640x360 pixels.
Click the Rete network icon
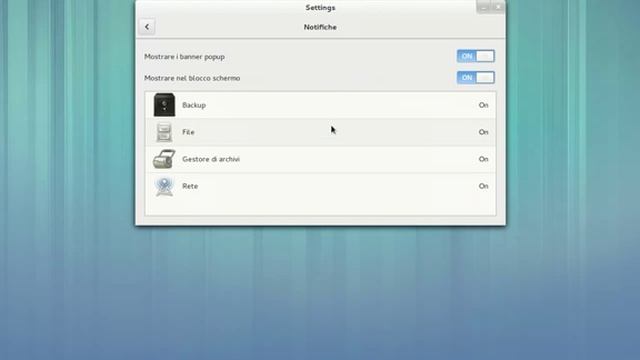pos(164,186)
